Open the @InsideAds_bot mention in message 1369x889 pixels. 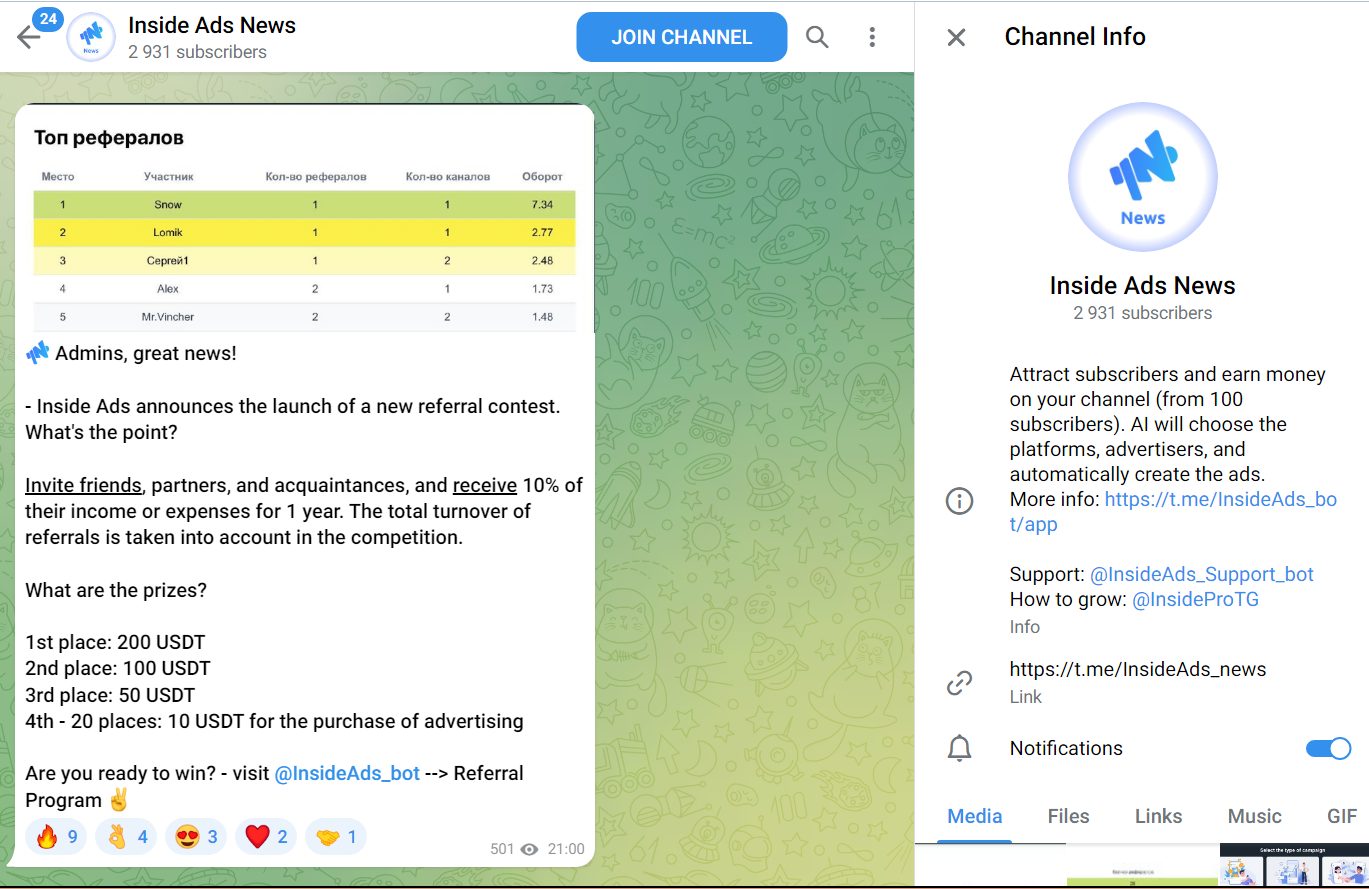347,774
